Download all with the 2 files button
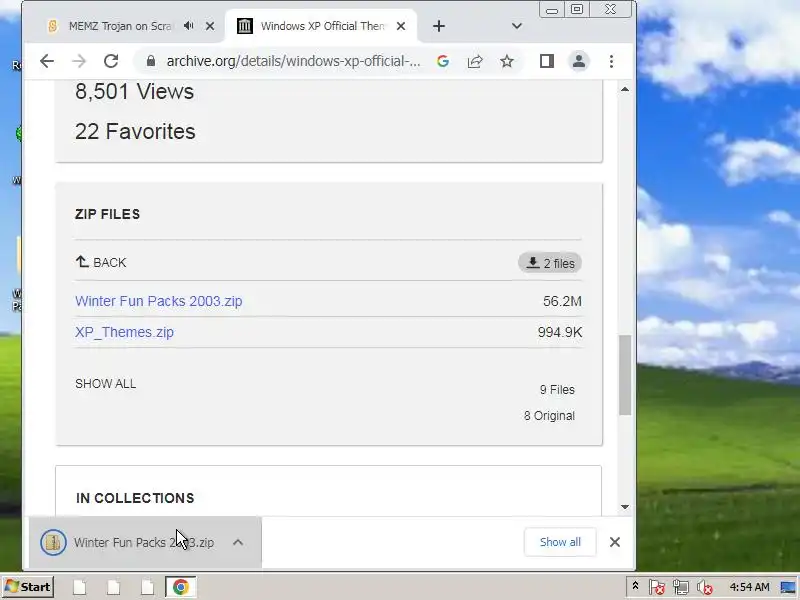Screen dimensions: 800x600 pyautogui.click(x=550, y=263)
